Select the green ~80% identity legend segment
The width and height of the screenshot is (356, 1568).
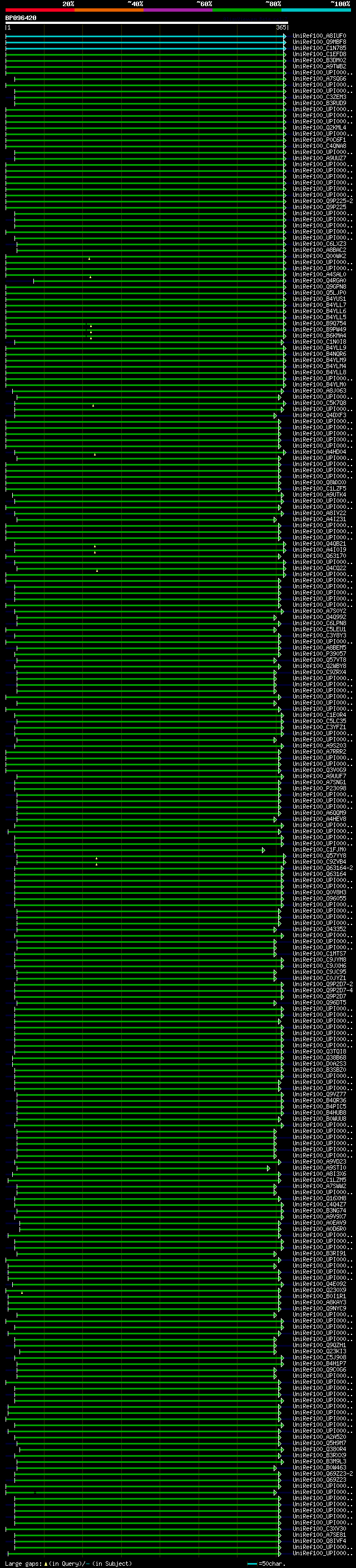click(247, 10)
